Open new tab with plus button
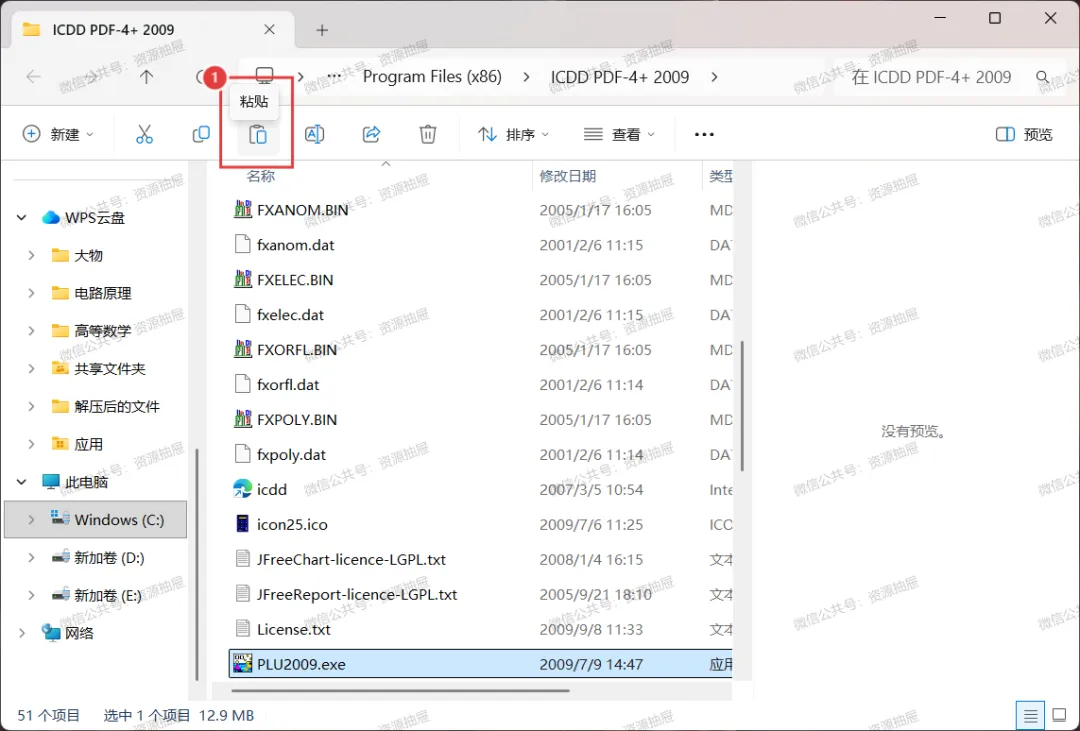1080x731 pixels. pos(322,30)
